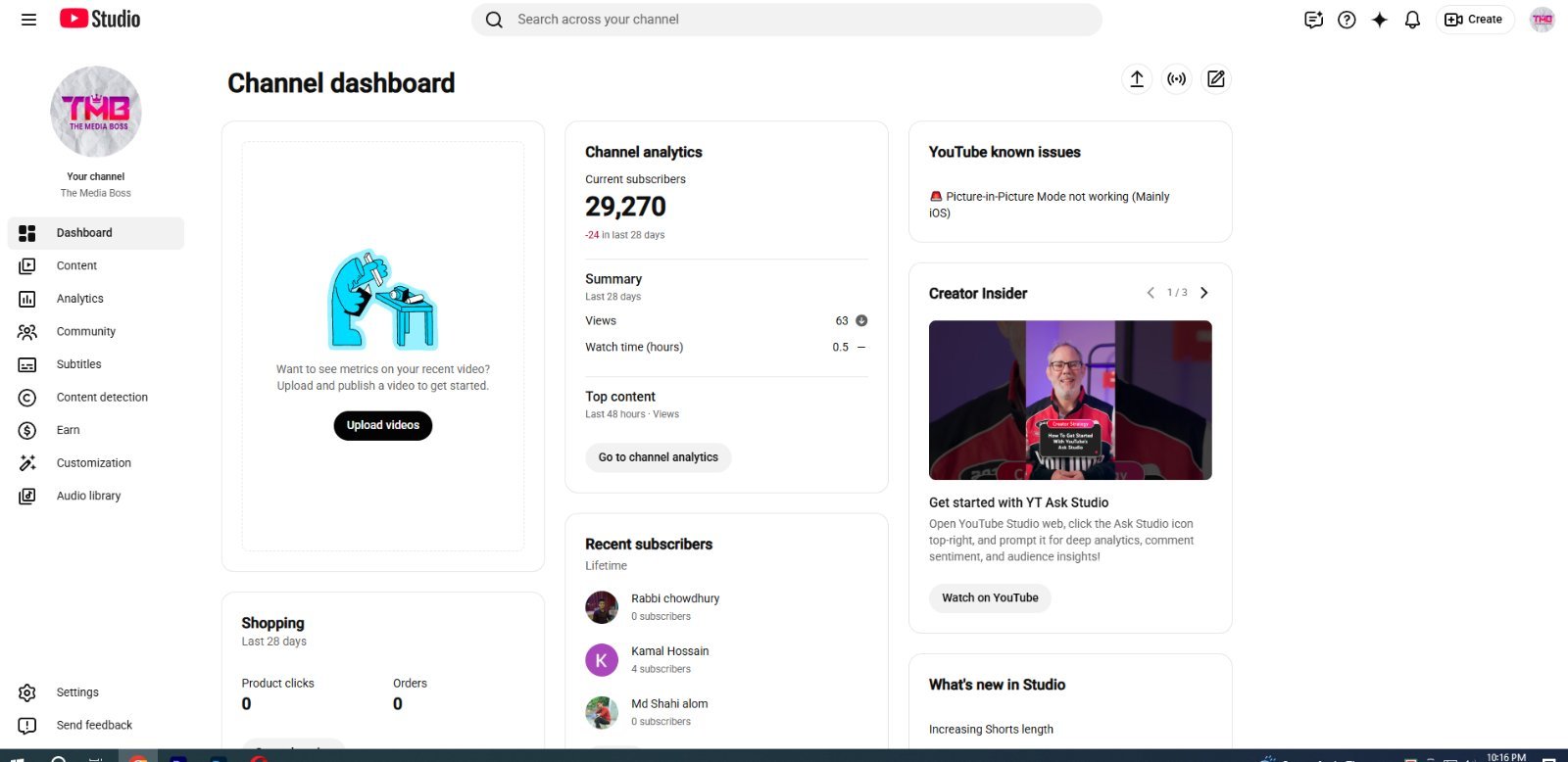Click the Settings gear icon
Image resolution: width=1568 pixels, height=762 pixels.
tap(27, 692)
